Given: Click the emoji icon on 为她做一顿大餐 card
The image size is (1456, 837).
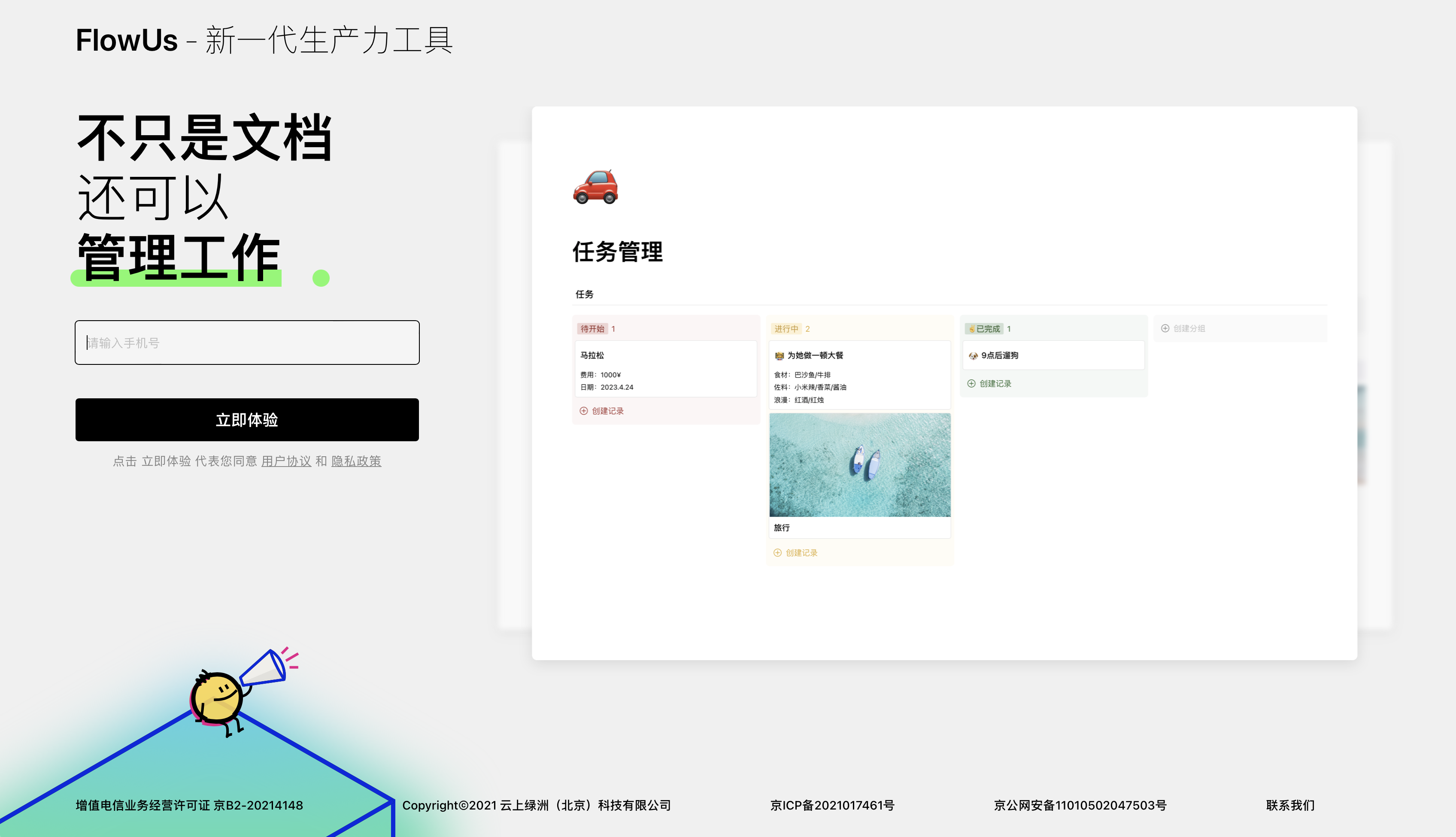Looking at the screenshot, I should point(780,356).
